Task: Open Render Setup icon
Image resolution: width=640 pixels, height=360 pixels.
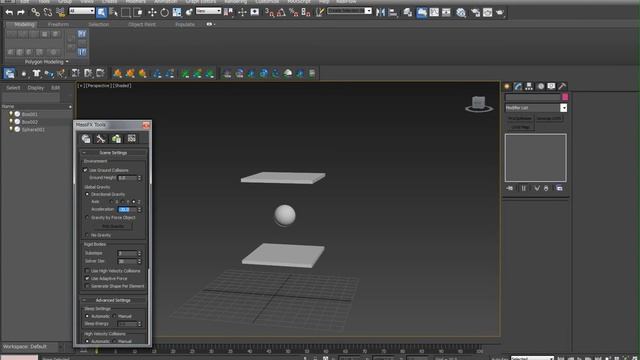Action: point(476,12)
